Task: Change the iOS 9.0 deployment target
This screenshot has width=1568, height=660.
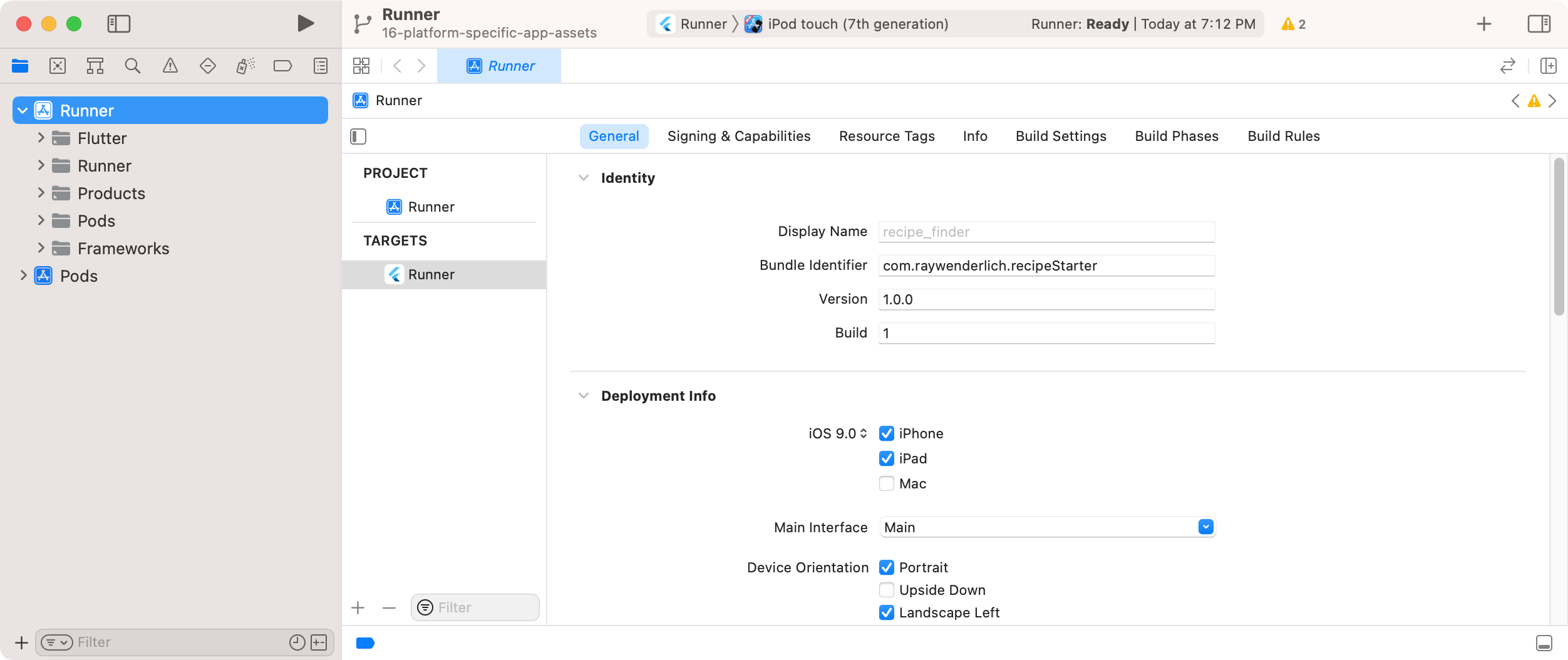Action: [838, 433]
